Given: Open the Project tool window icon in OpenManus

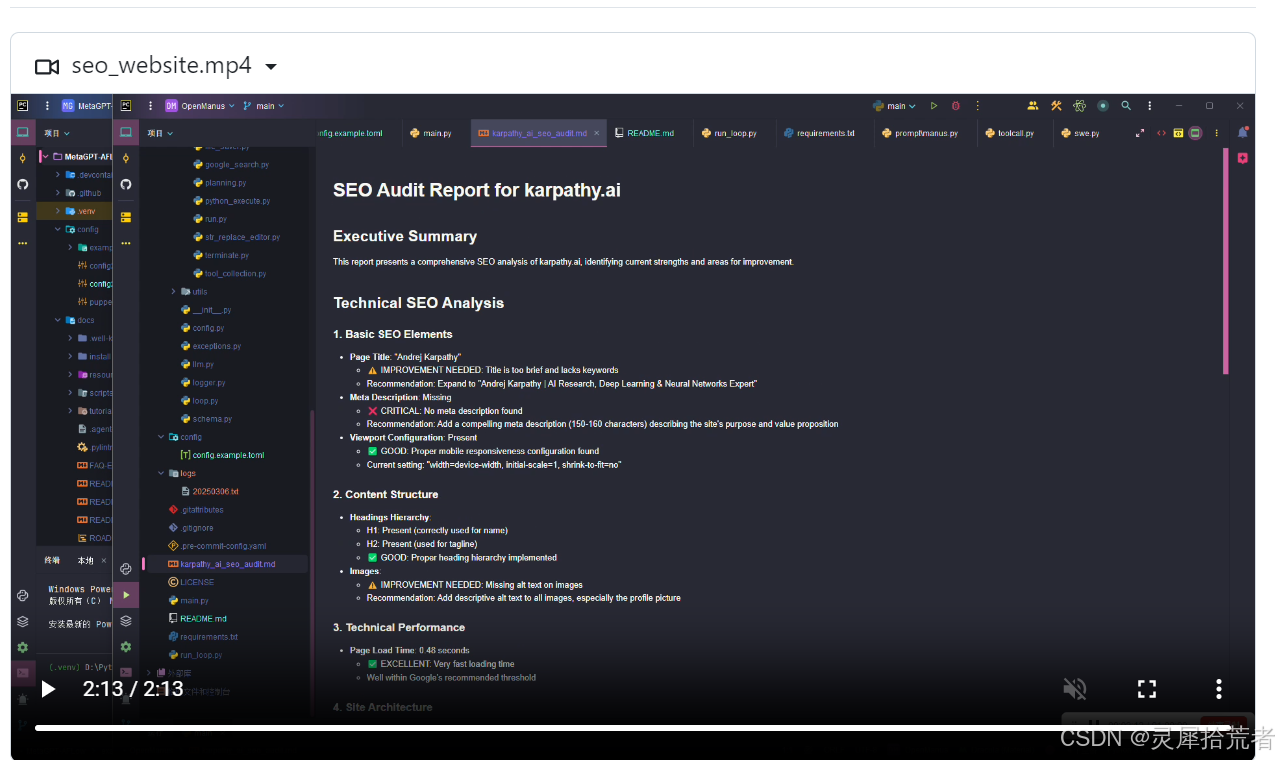Looking at the screenshot, I should [126, 132].
